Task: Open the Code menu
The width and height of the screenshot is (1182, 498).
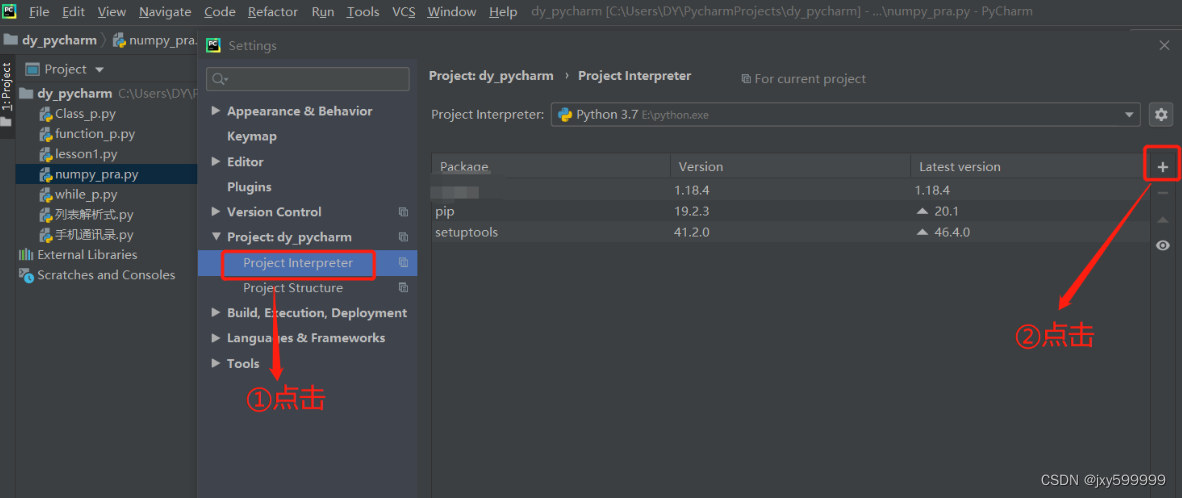Action: 219,11
